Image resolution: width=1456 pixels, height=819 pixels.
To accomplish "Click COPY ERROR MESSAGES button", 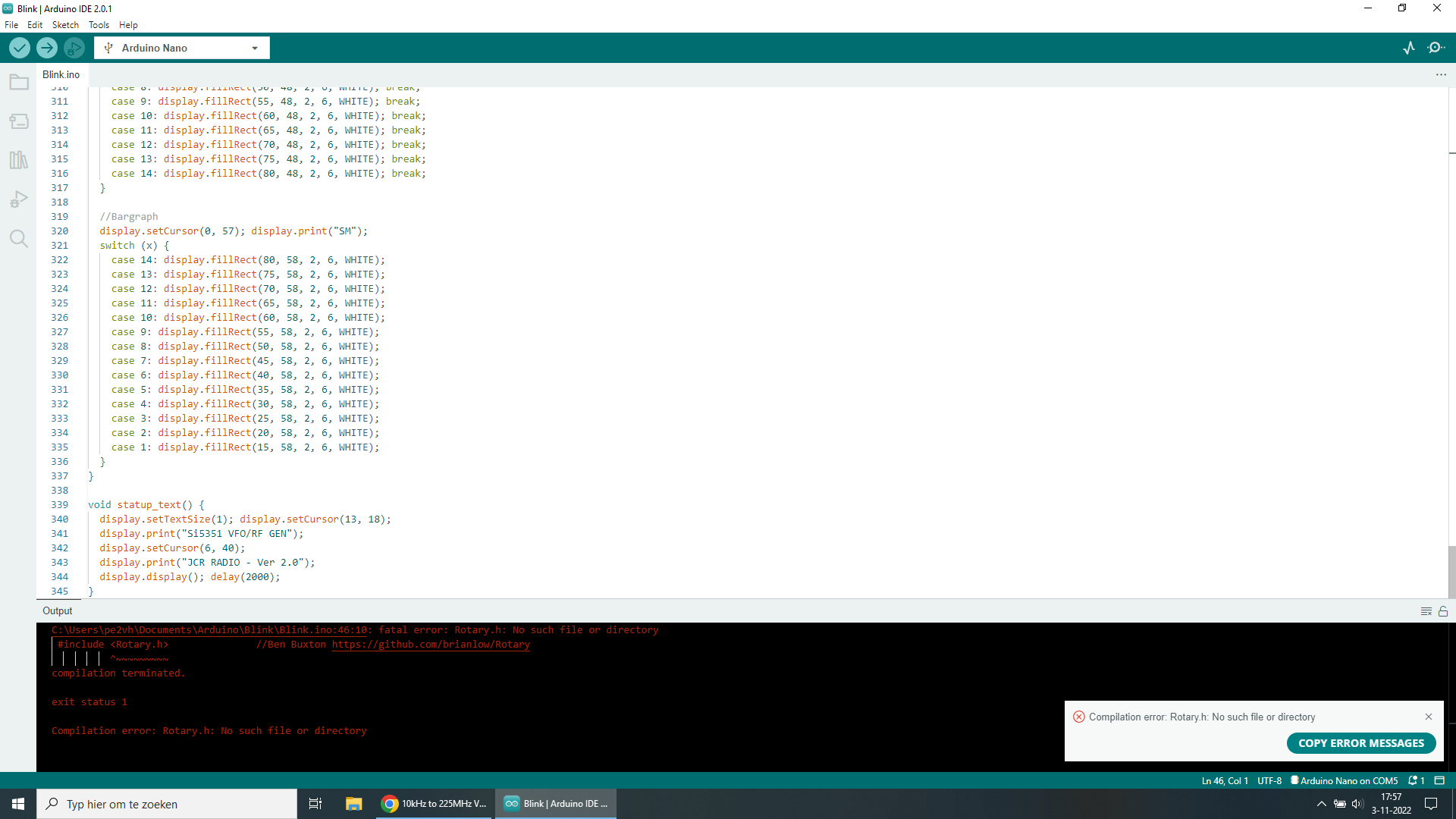I will tap(1361, 743).
